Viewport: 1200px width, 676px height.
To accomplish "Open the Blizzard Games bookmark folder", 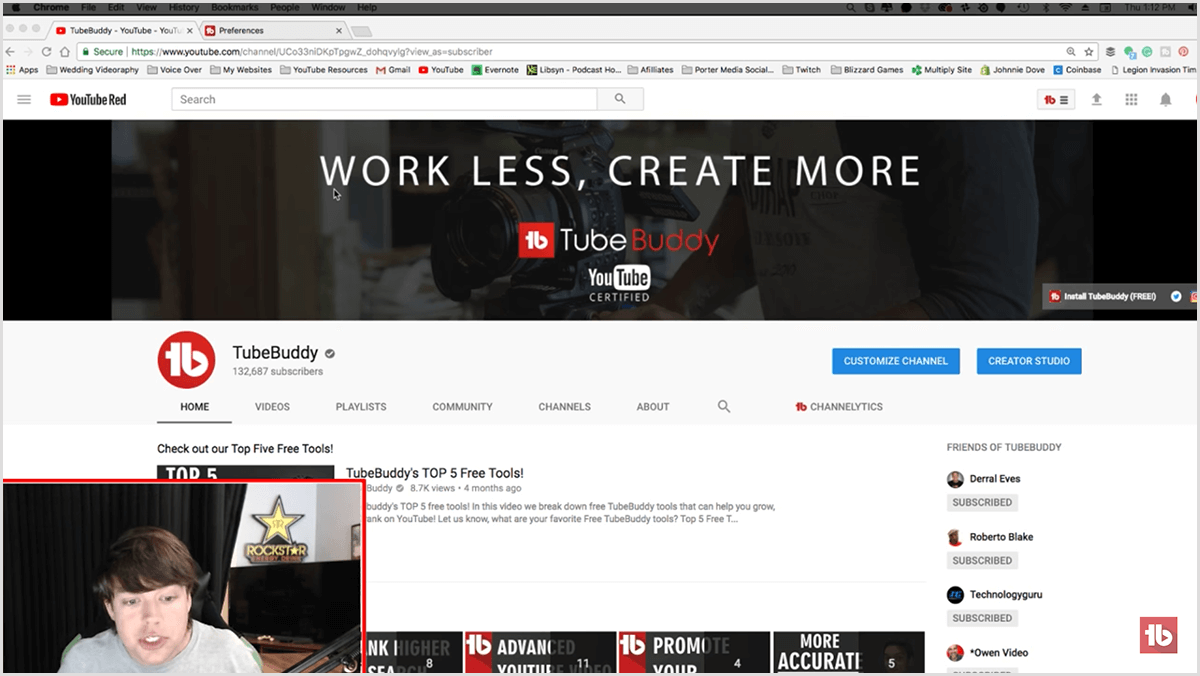I will [866, 70].
